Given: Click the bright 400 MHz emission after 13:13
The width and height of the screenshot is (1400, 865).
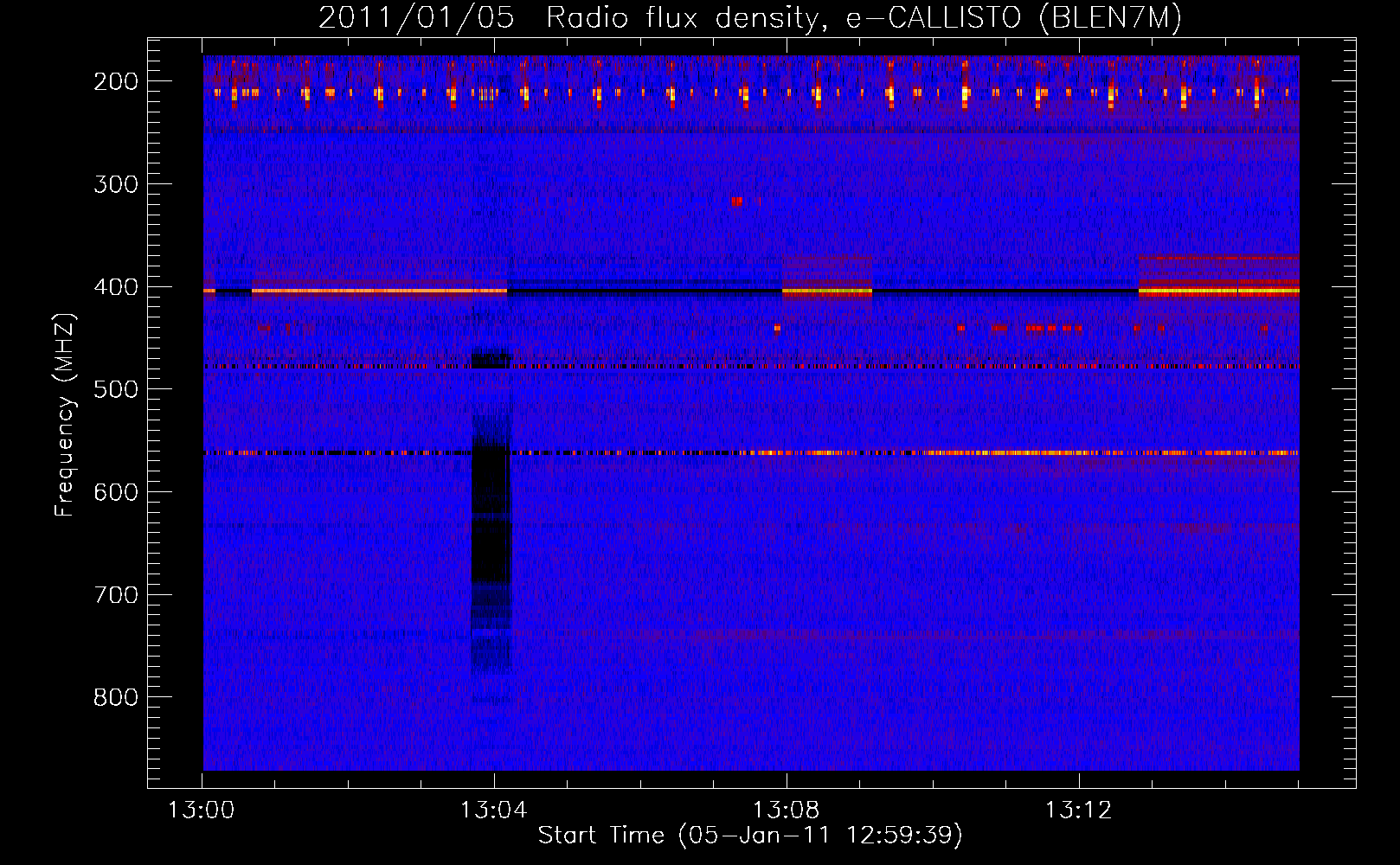Looking at the screenshot, I should 1218,292.
